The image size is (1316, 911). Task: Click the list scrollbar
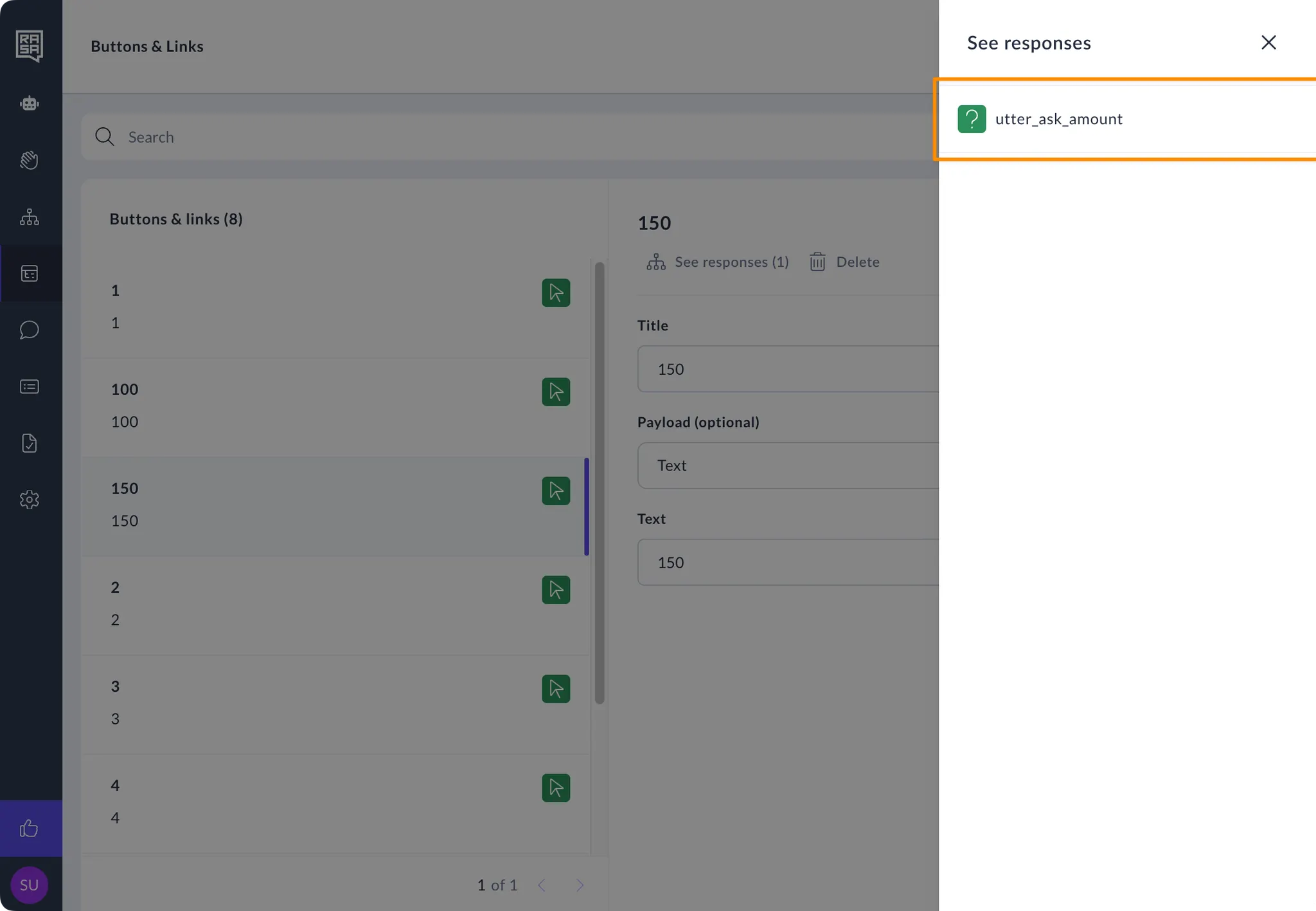(x=600, y=482)
